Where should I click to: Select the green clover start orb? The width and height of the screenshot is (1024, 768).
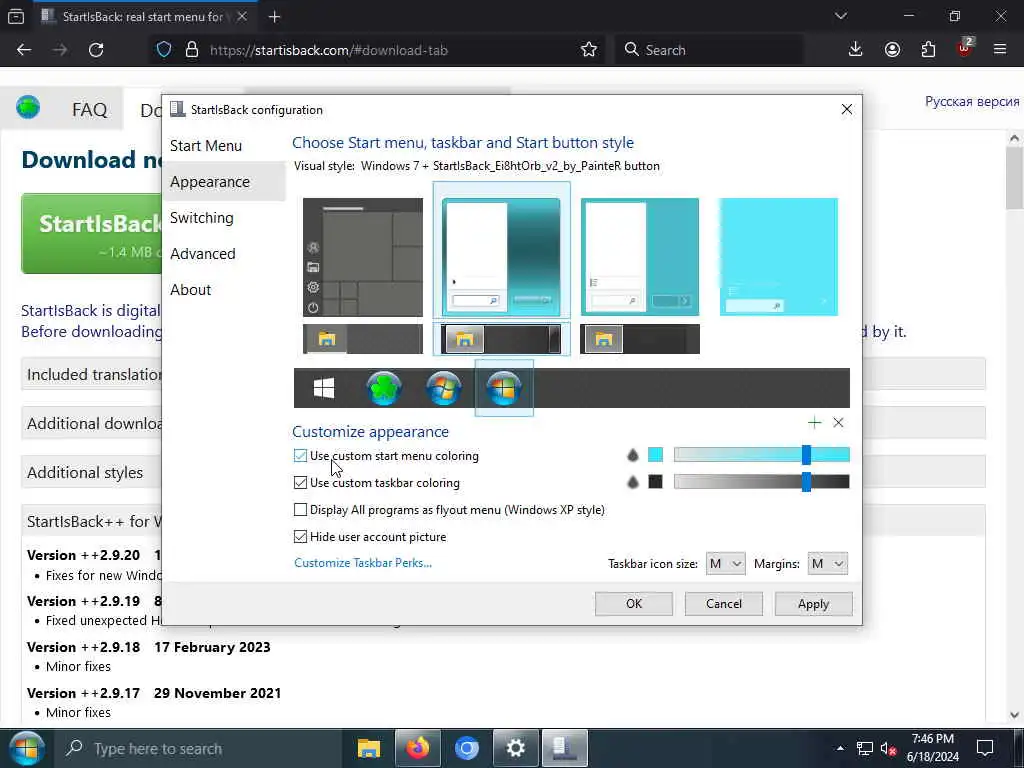pyautogui.click(x=384, y=388)
